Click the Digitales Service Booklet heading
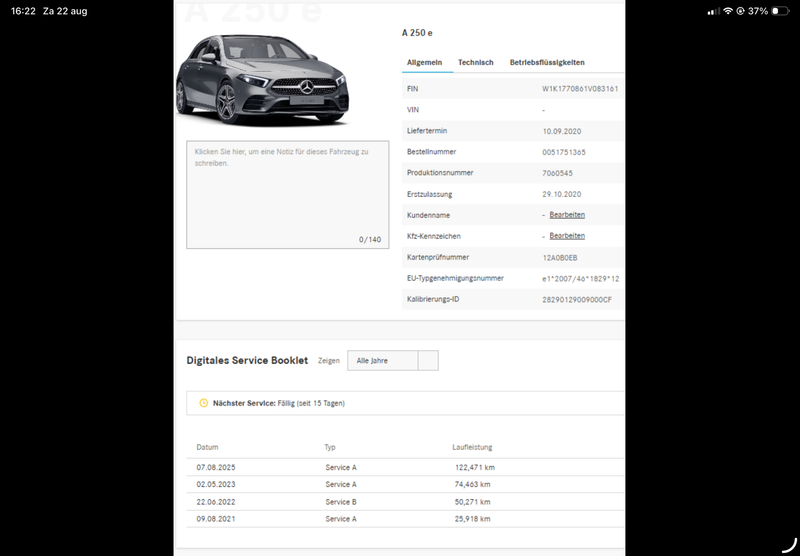 point(247,360)
